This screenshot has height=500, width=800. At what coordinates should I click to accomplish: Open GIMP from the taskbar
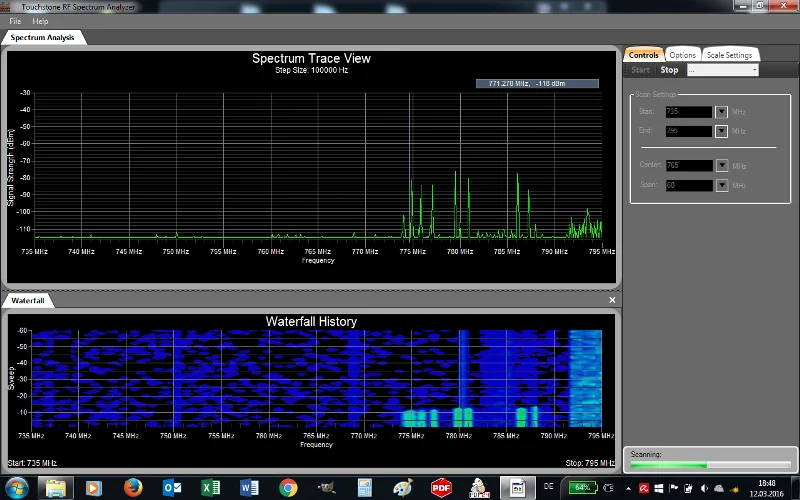326,488
